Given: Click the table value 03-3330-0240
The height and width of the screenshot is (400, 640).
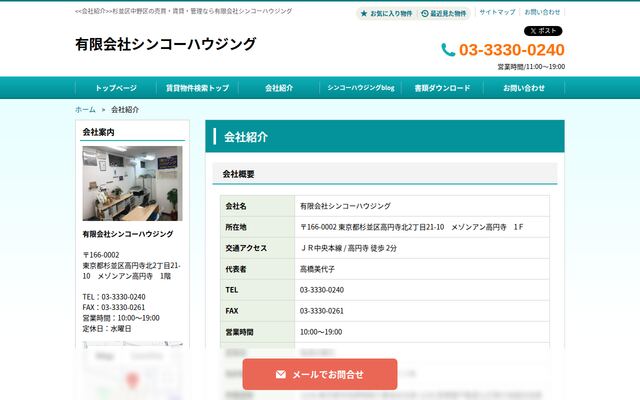Looking at the screenshot, I should (x=322, y=290).
